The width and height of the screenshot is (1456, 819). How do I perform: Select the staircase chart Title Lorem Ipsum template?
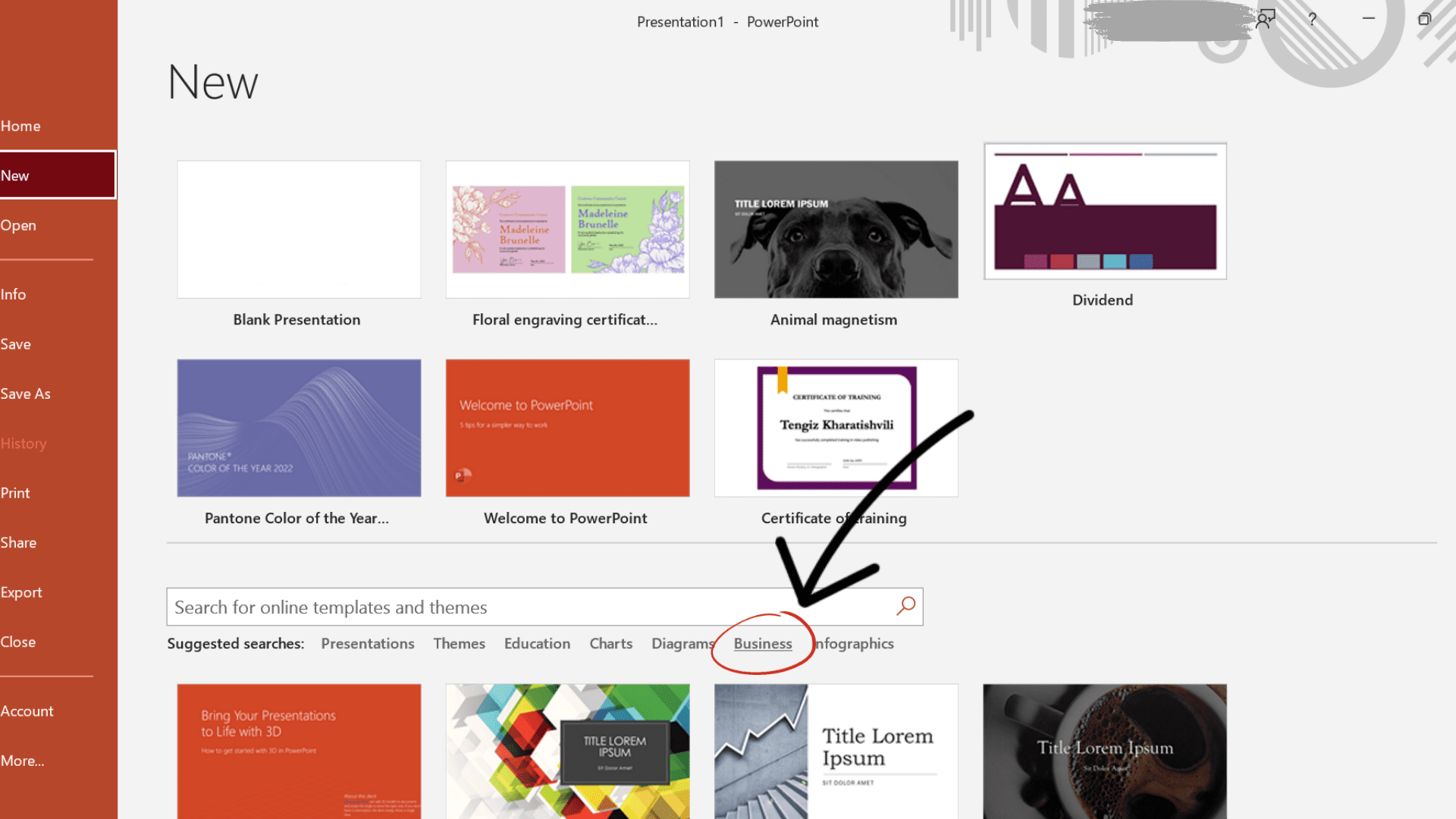tap(836, 751)
